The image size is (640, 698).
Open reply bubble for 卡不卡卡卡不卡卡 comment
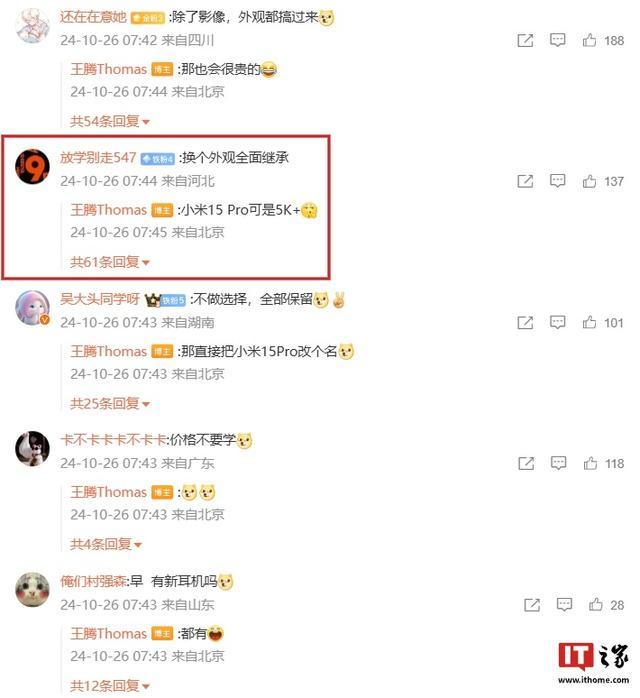558,463
